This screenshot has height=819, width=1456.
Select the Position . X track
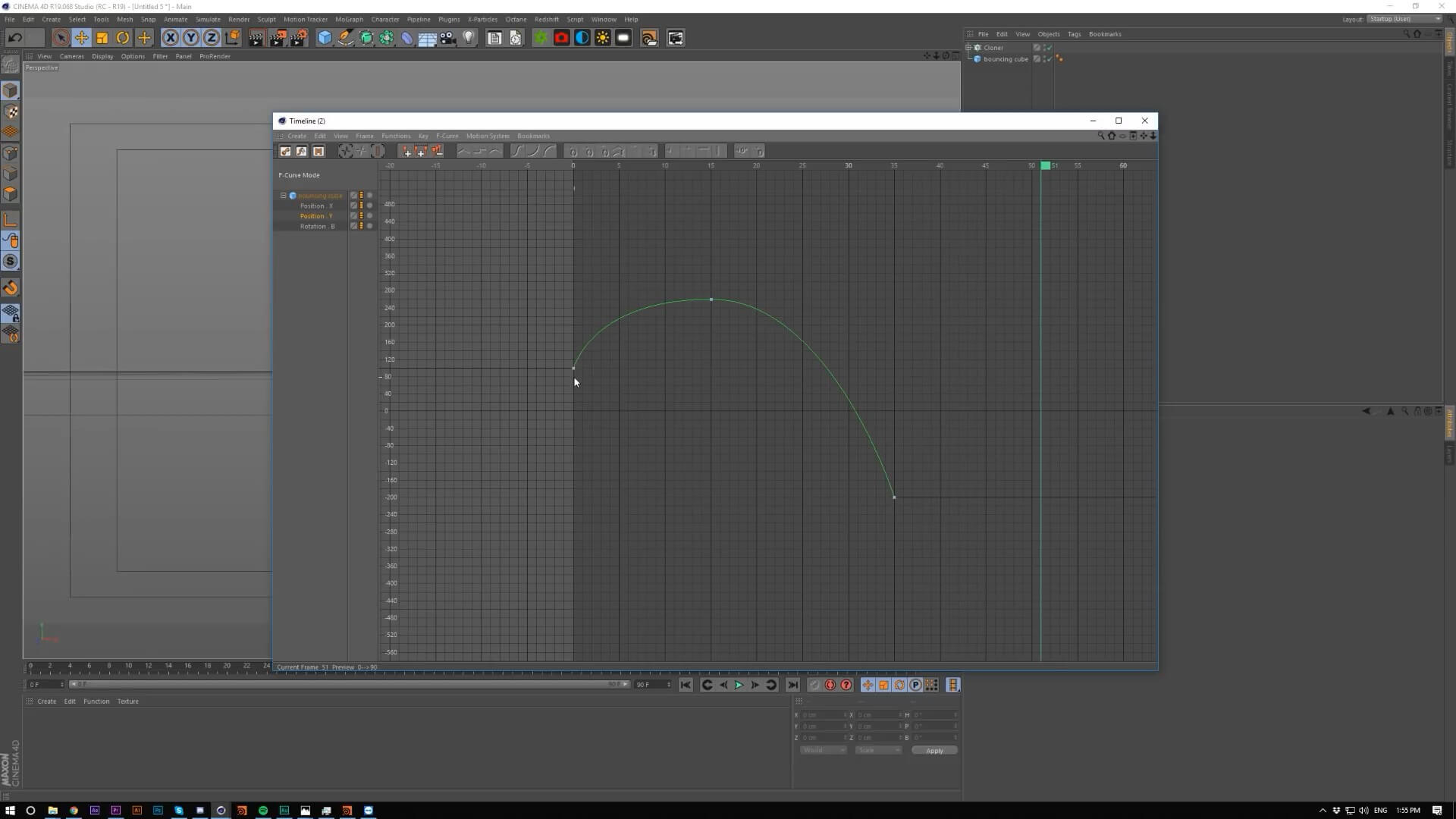tap(316, 206)
